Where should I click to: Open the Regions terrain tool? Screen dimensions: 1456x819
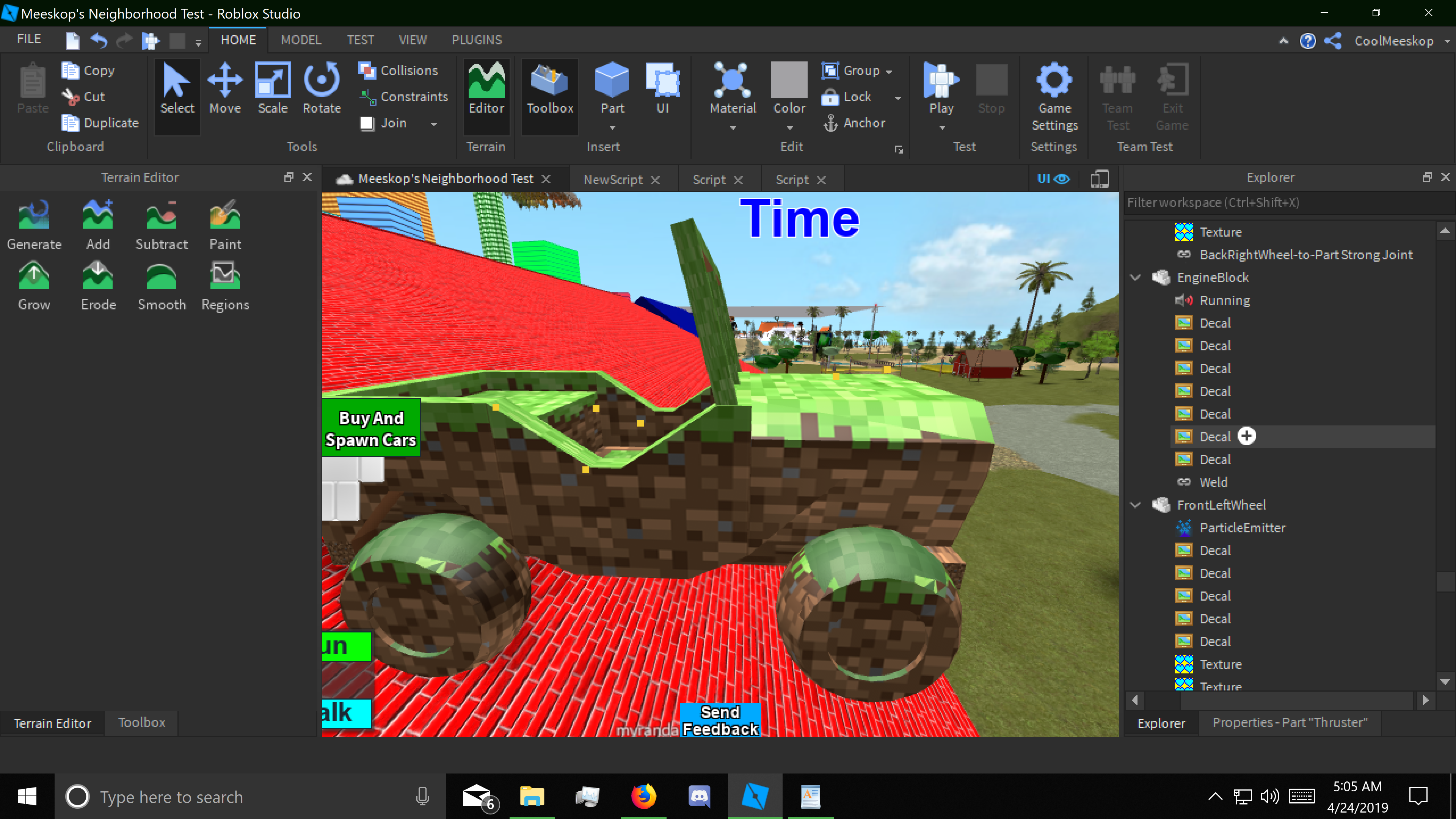click(225, 286)
